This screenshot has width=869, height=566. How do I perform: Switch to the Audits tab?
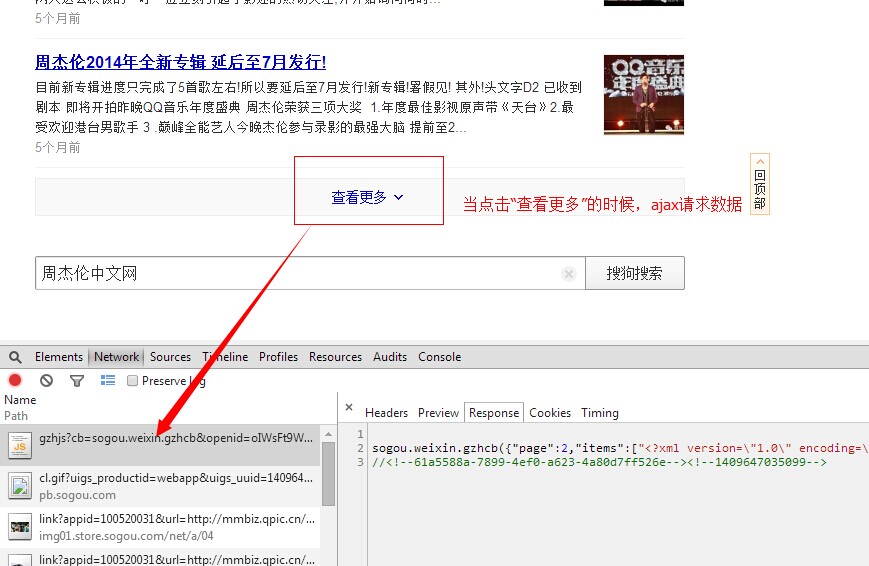pyautogui.click(x=390, y=357)
